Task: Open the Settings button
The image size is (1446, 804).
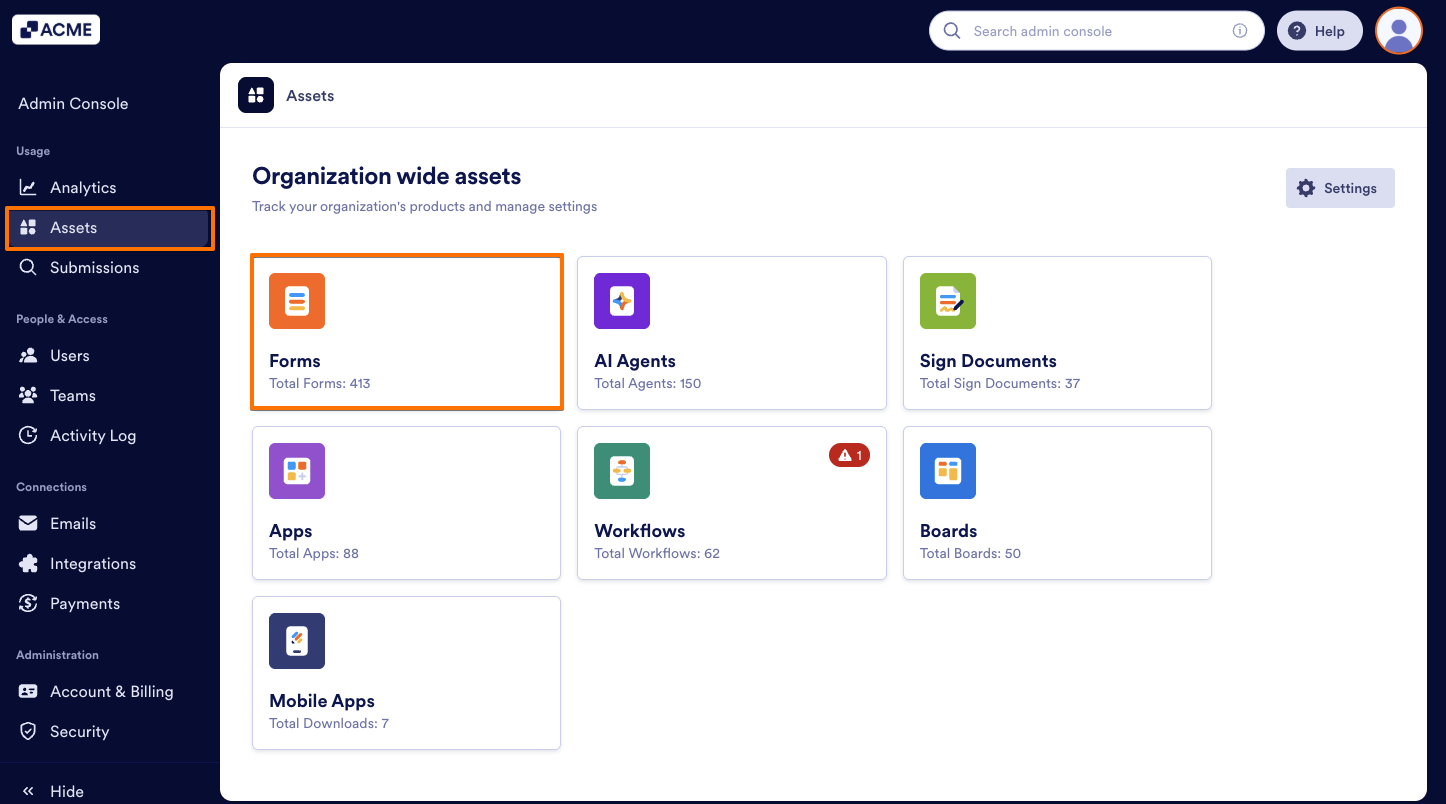Action: pyautogui.click(x=1340, y=188)
